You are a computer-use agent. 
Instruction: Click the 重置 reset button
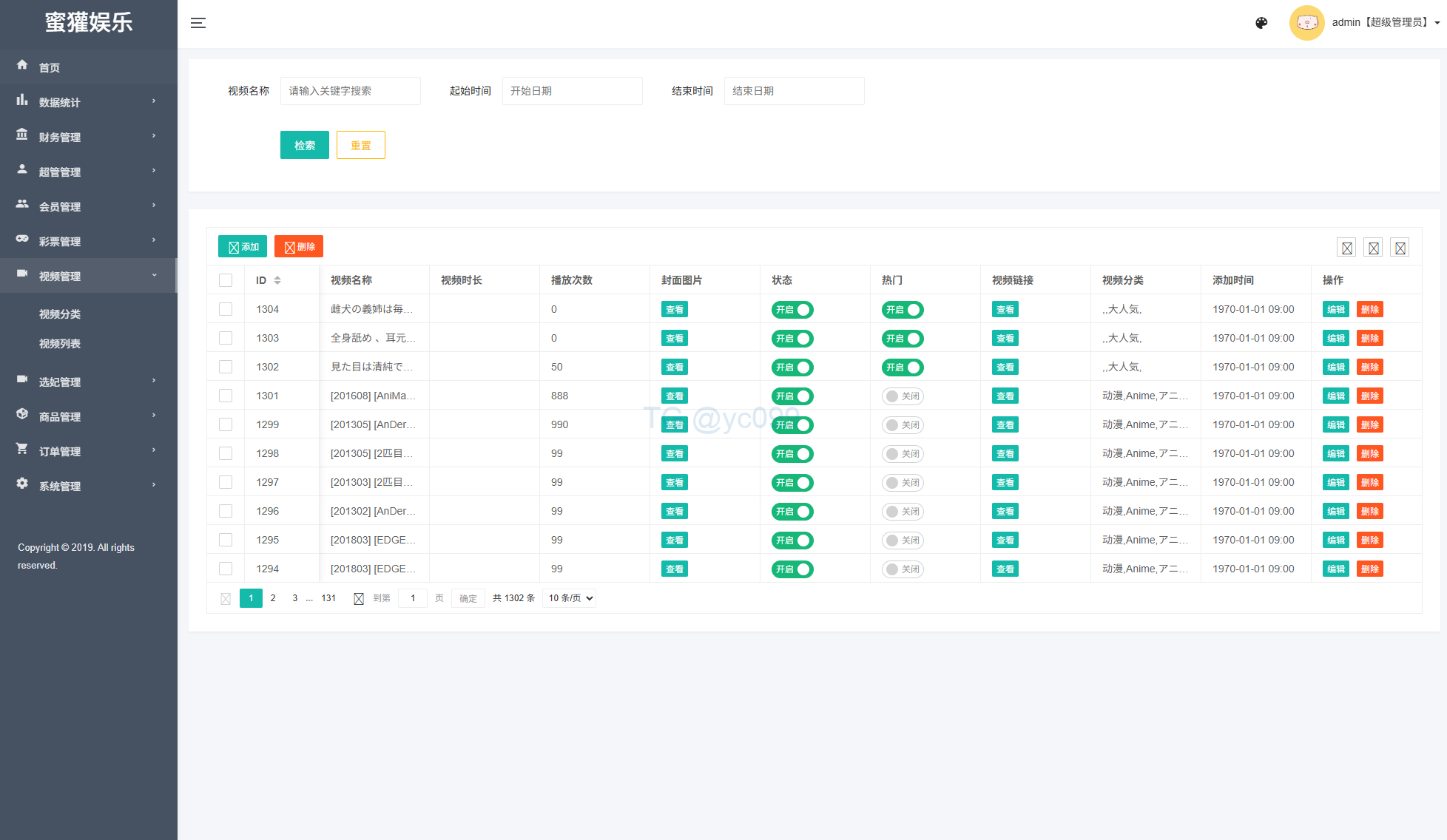pos(361,146)
